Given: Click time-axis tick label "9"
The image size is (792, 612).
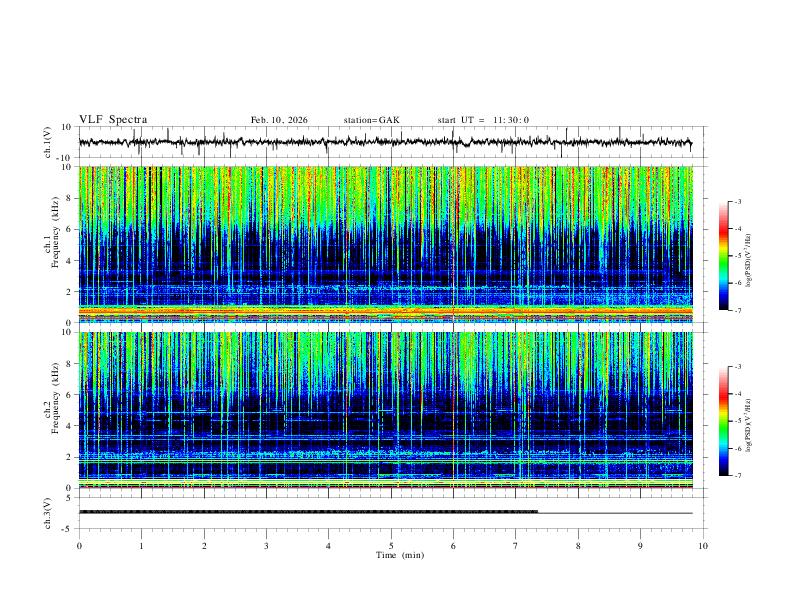Looking at the screenshot, I should pyautogui.click(x=640, y=546).
